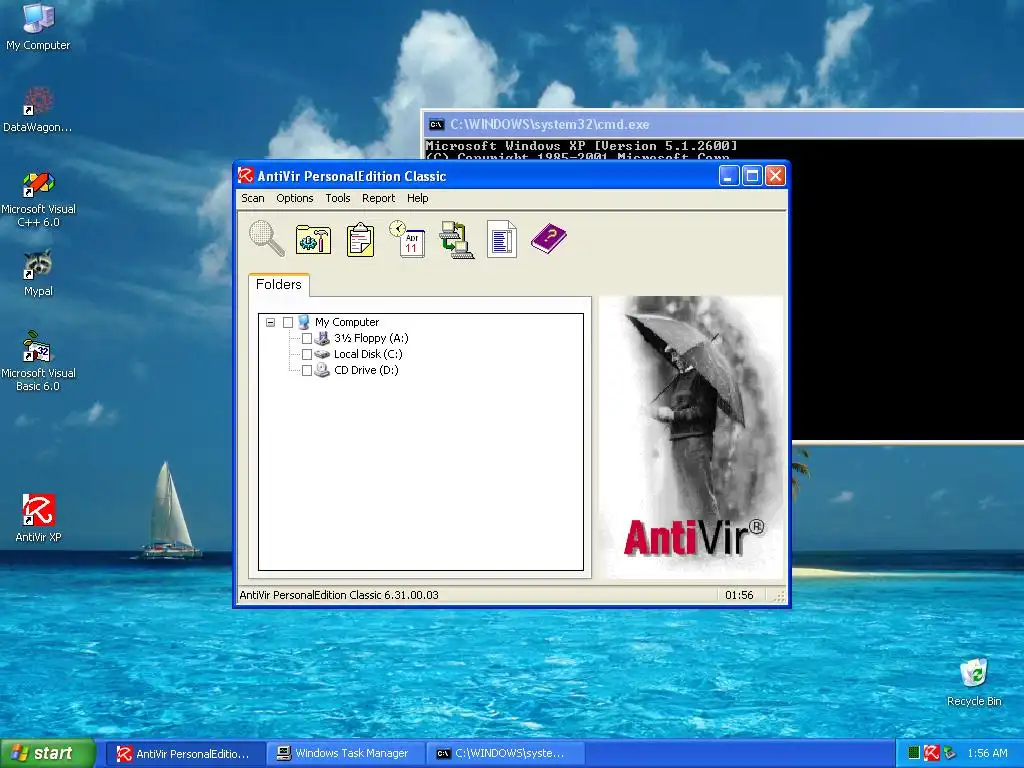Open My Computer desktop icon
This screenshot has width=1024, height=768.
[38, 27]
